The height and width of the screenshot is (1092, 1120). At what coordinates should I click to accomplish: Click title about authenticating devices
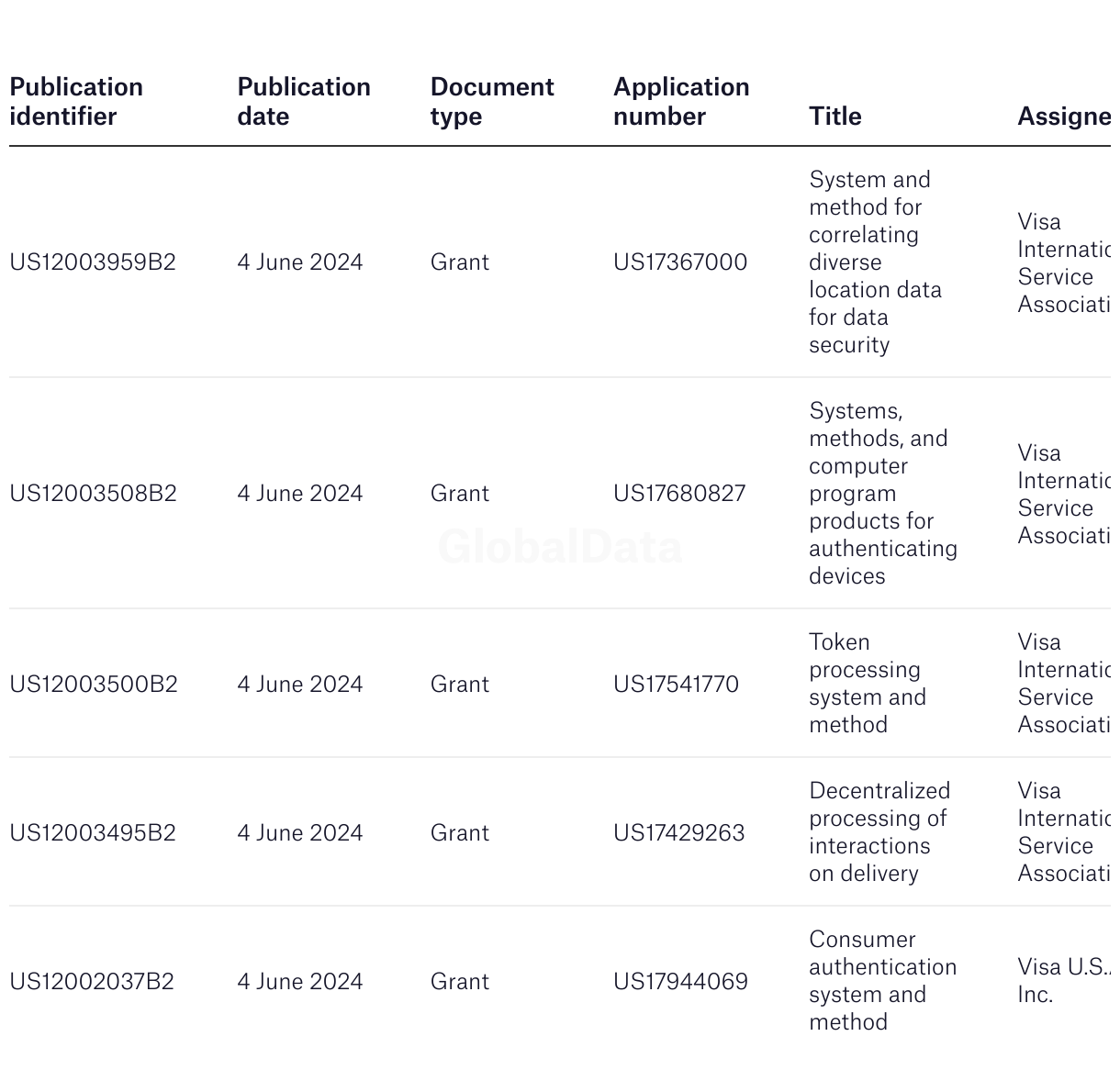[883, 494]
